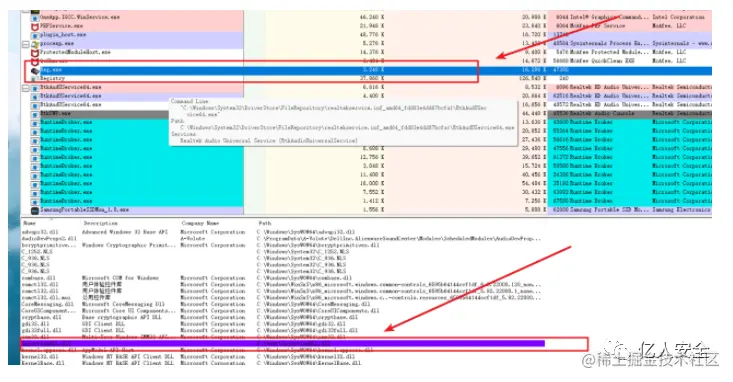The height and width of the screenshot is (382, 733).
Task: Click the Base cryptographic API DLL description
Action: click(122, 317)
